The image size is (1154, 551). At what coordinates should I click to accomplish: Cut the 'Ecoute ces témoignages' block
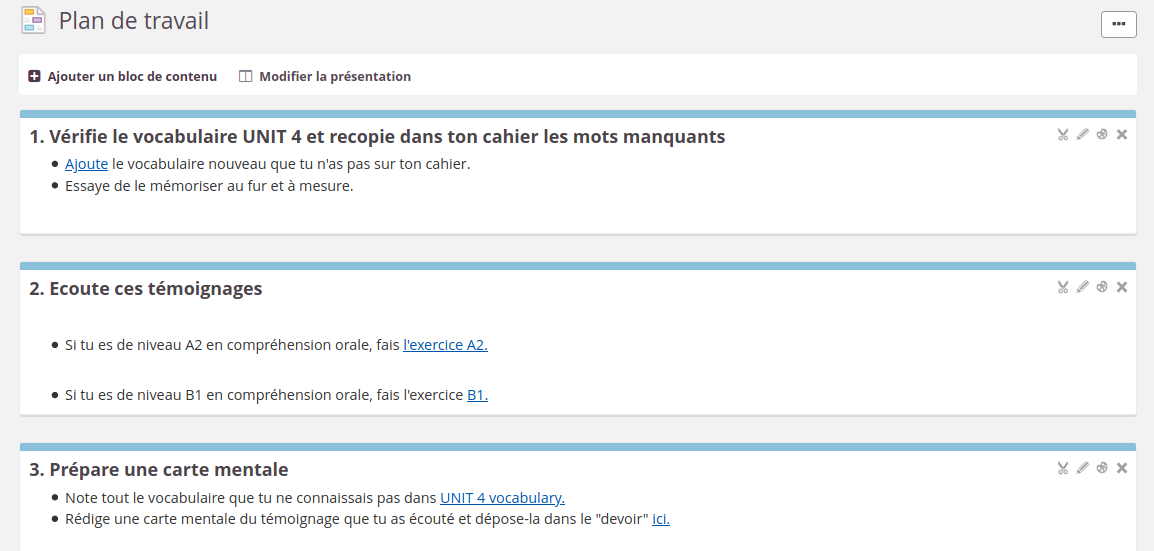pos(1063,287)
